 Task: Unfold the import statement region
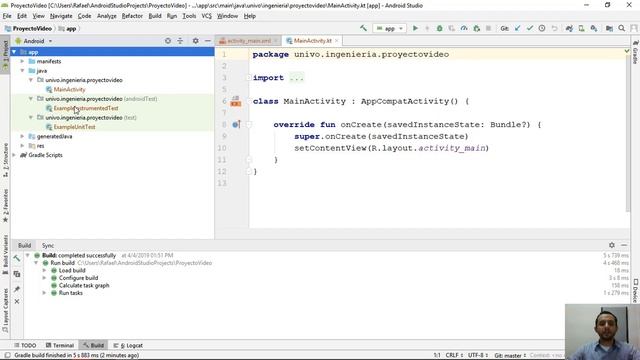248,78
